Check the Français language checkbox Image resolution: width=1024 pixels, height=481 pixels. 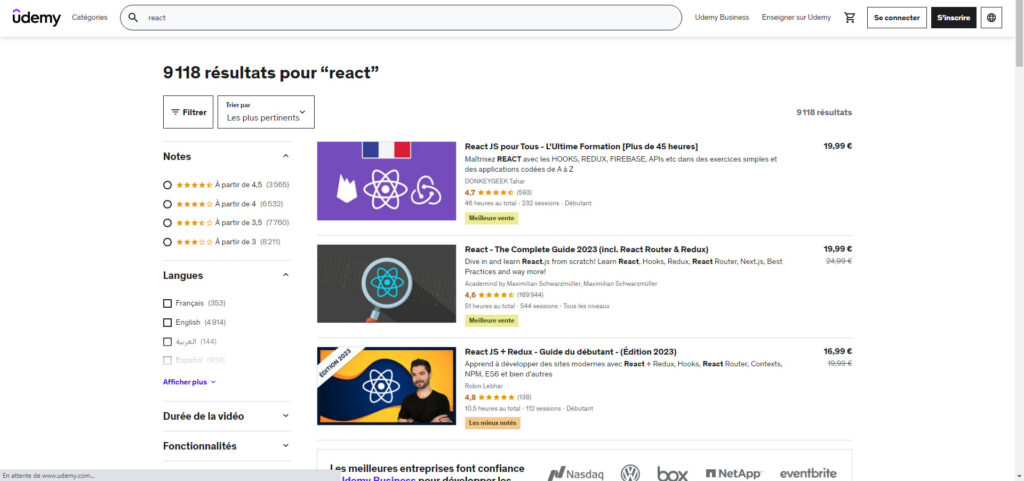pyautogui.click(x=167, y=303)
